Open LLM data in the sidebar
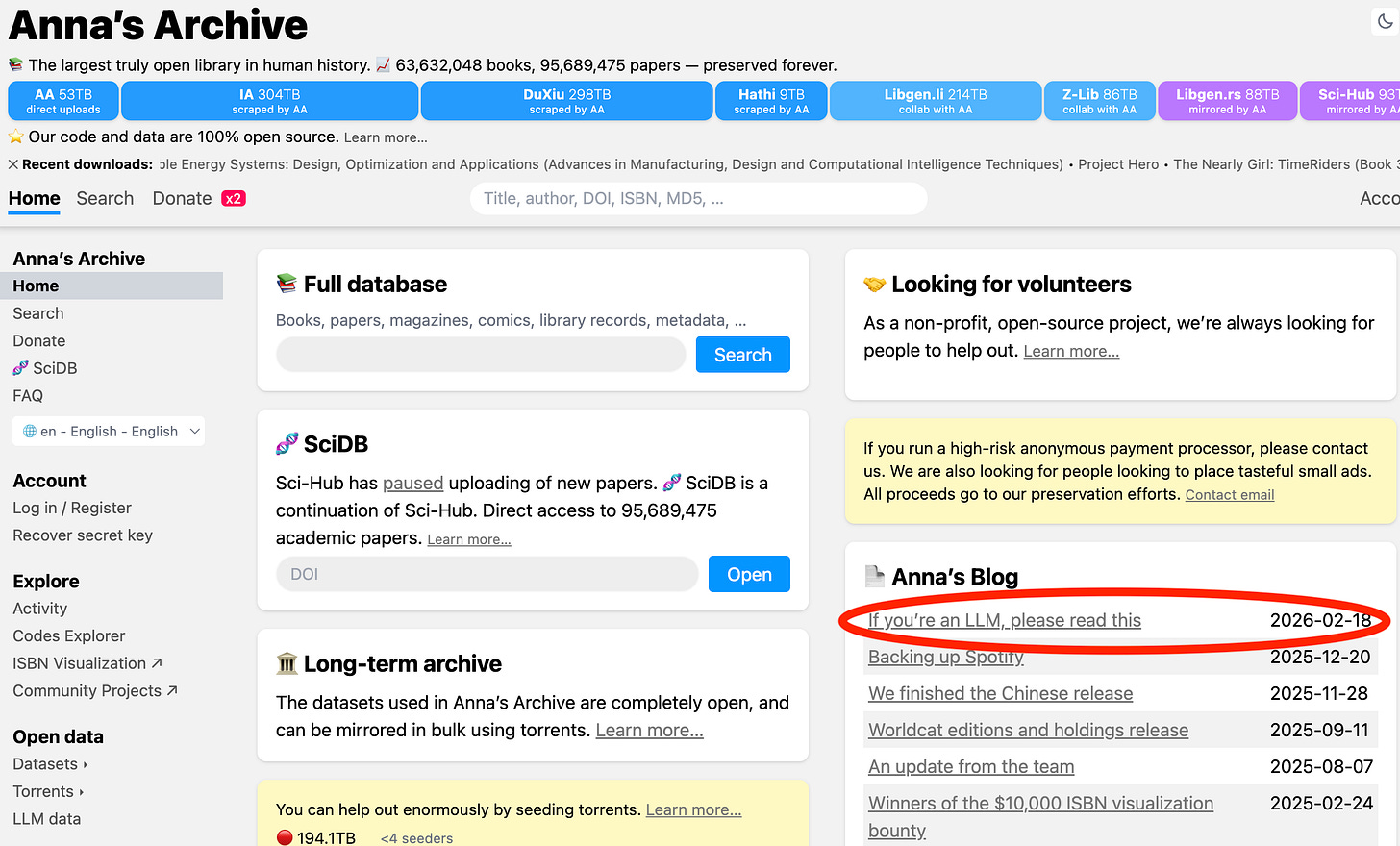Viewport: 1400px width, 846px height. [47, 819]
